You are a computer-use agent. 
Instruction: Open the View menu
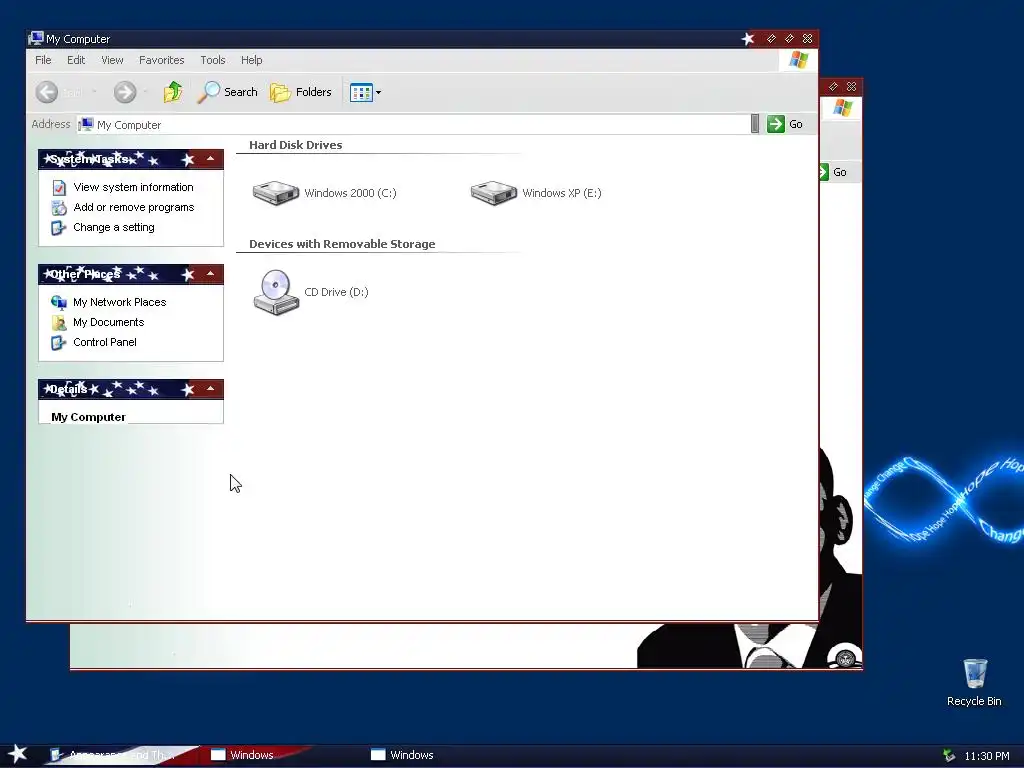tap(112, 60)
